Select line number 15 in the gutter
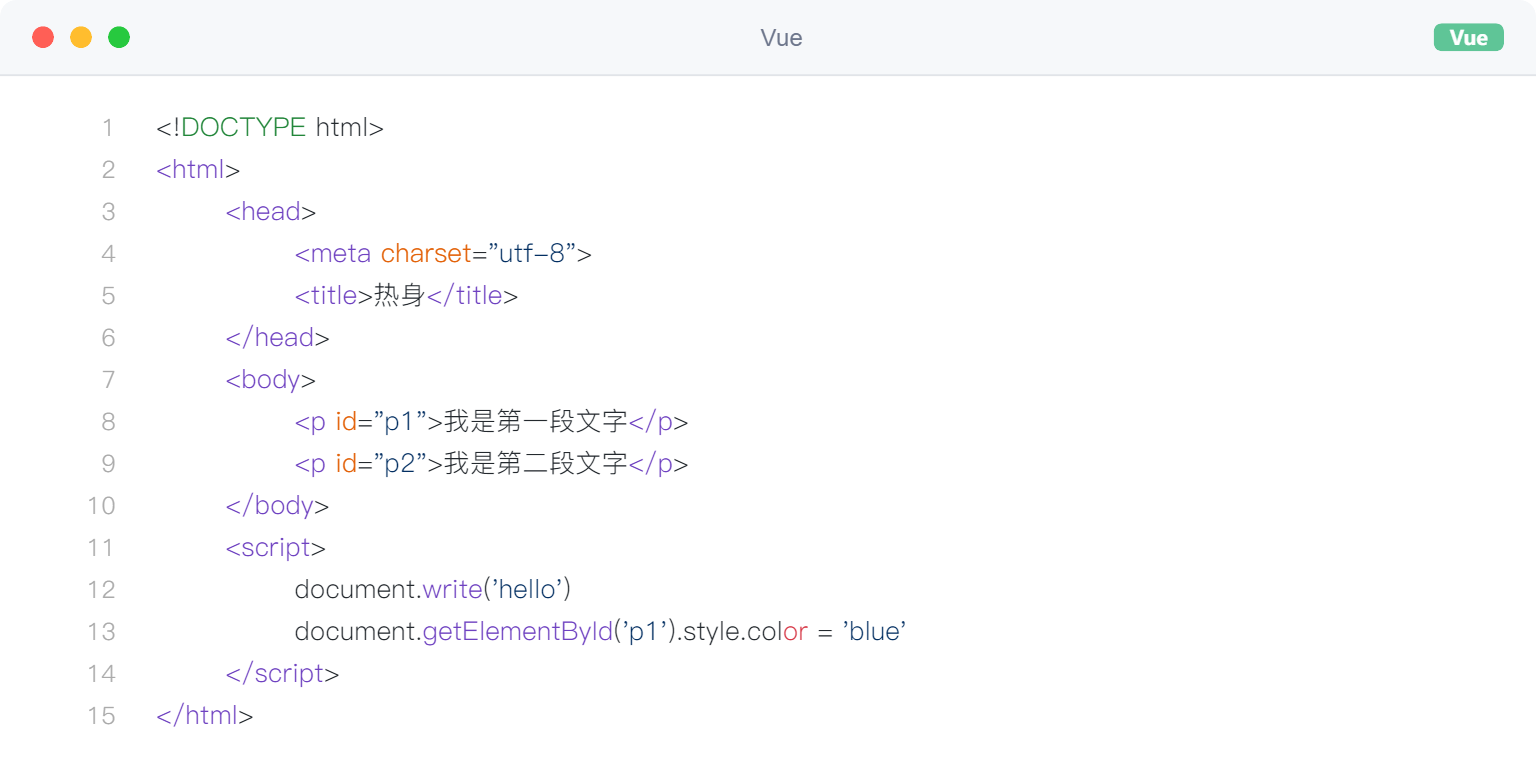This screenshot has width=1536, height=764. (x=102, y=716)
